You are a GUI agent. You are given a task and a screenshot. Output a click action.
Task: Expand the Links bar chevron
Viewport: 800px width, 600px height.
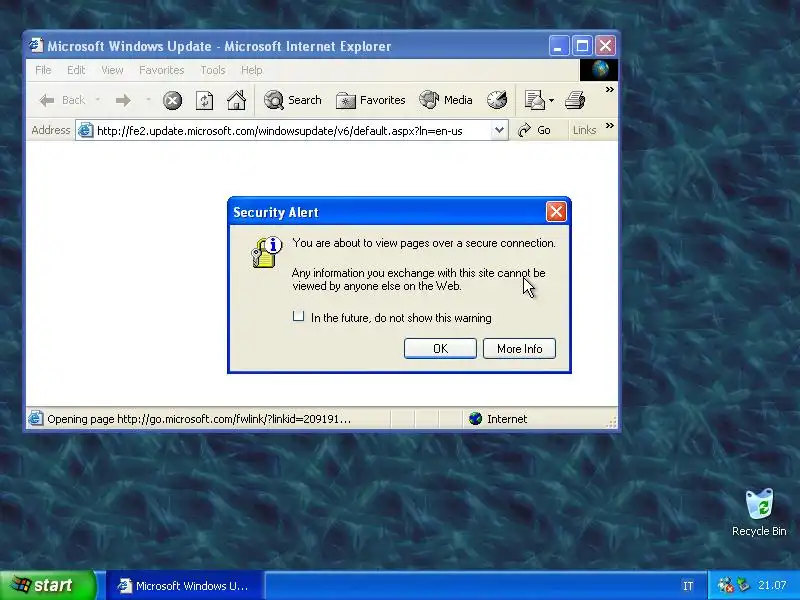pyautogui.click(x=610, y=126)
